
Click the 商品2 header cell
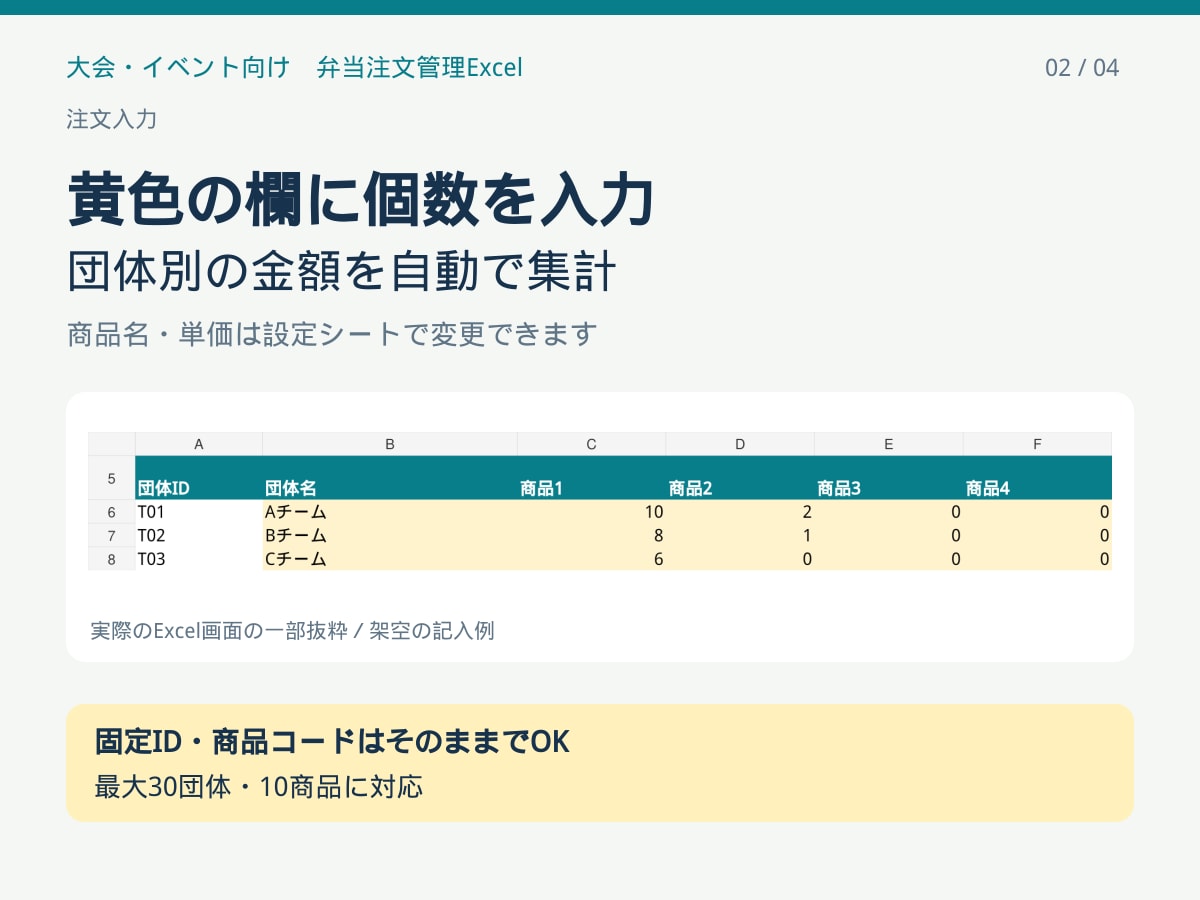click(740, 478)
